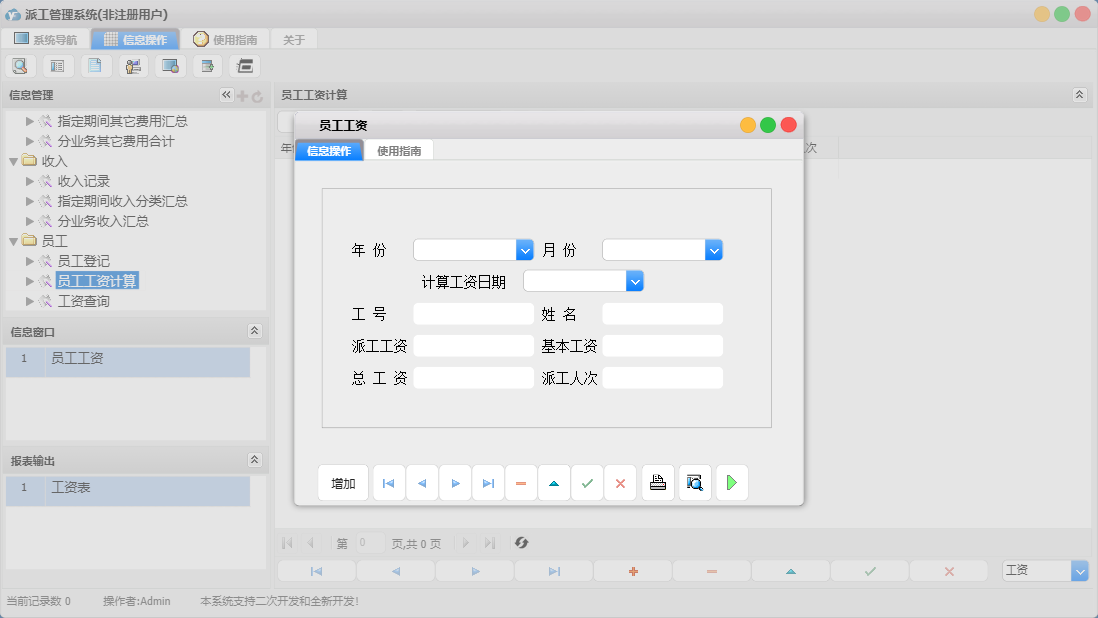Screen dimensions: 1098x618
Task: Click the document toolbar icon
Action: [95, 65]
